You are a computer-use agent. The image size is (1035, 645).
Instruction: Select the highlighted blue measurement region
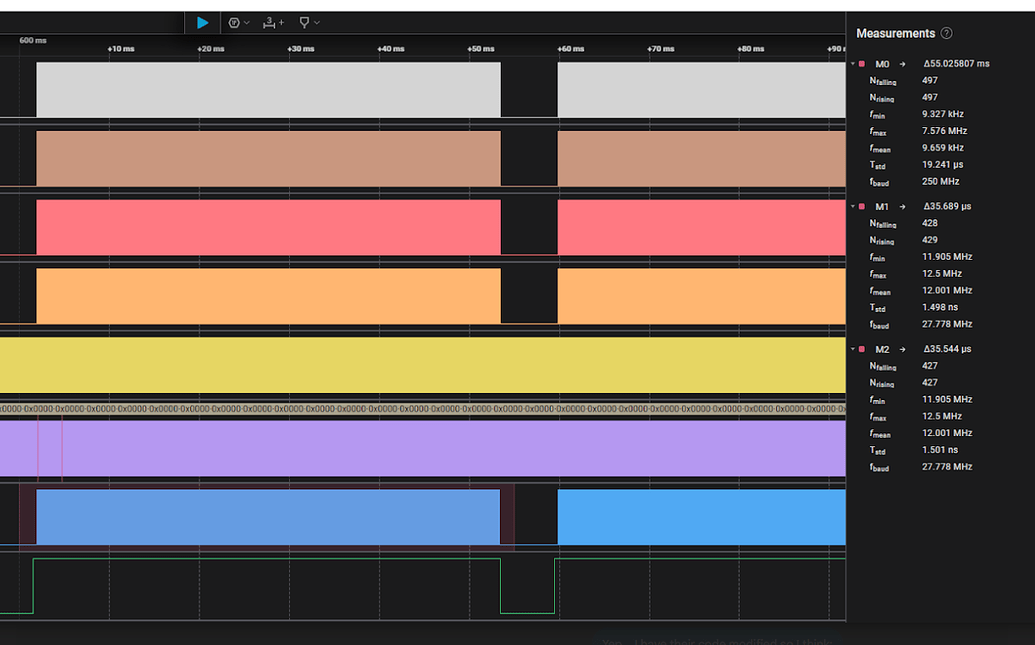(x=267, y=516)
